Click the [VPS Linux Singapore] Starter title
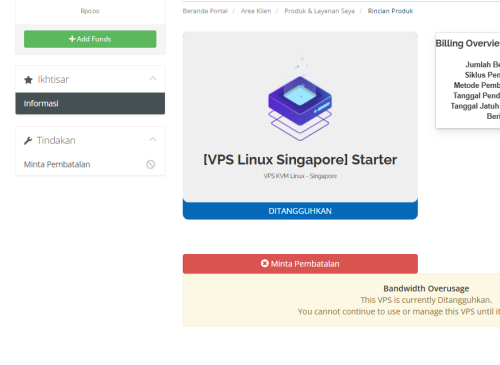This screenshot has height=365, width=500. click(x=300, y=160)
